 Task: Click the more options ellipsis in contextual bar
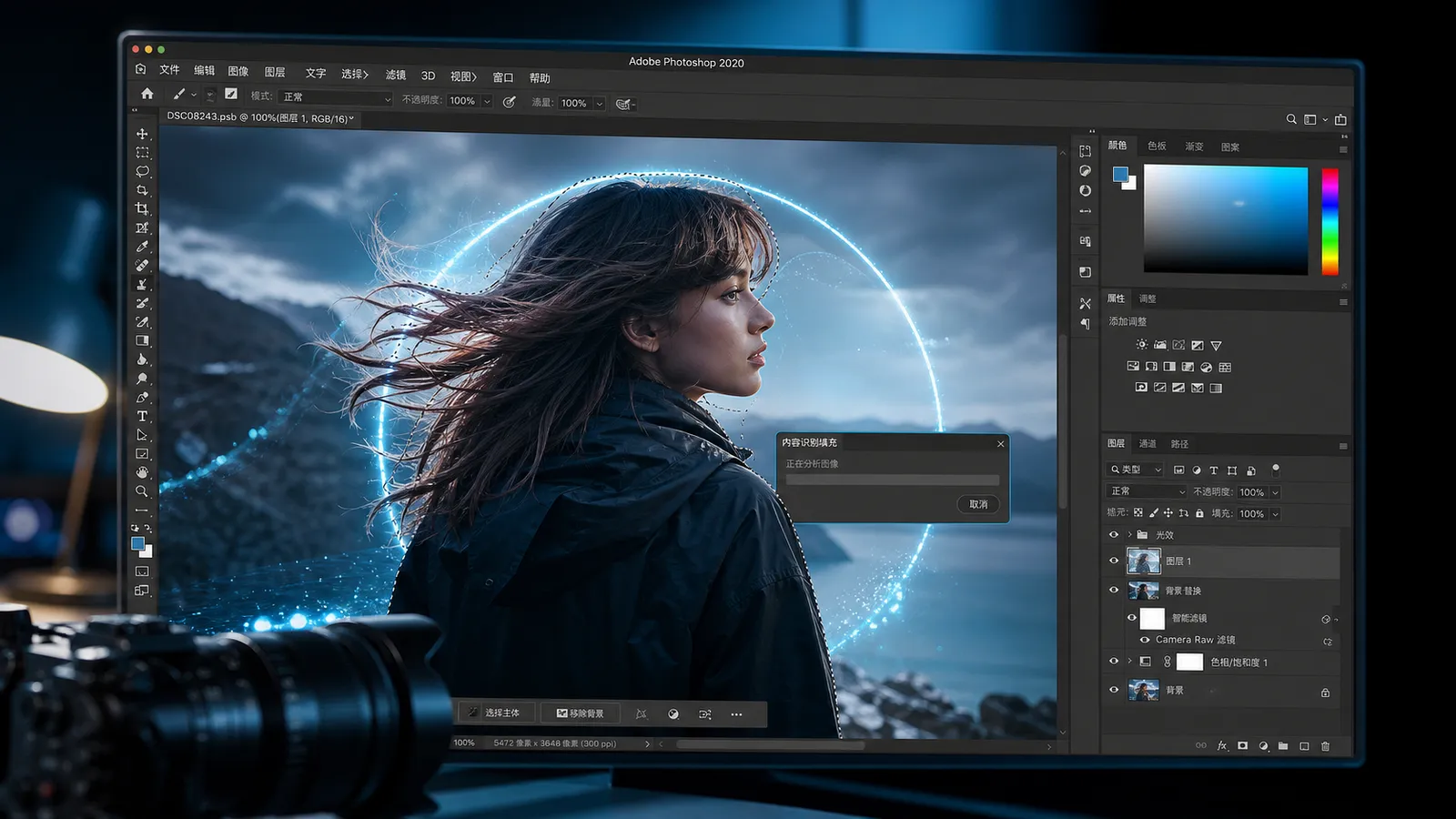(x=736, y=714)
